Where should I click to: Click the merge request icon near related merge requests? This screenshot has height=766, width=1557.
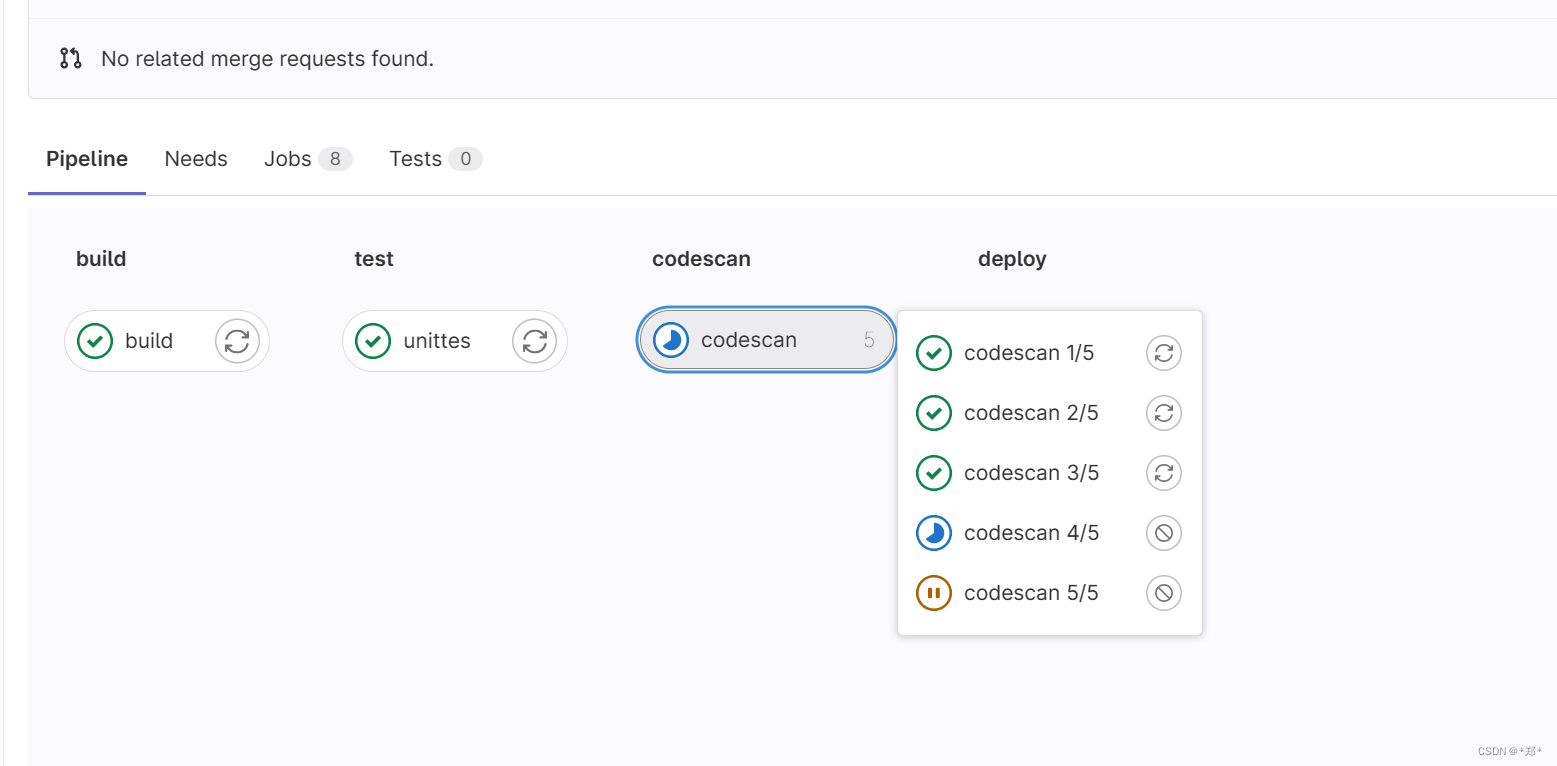[69, 58]
